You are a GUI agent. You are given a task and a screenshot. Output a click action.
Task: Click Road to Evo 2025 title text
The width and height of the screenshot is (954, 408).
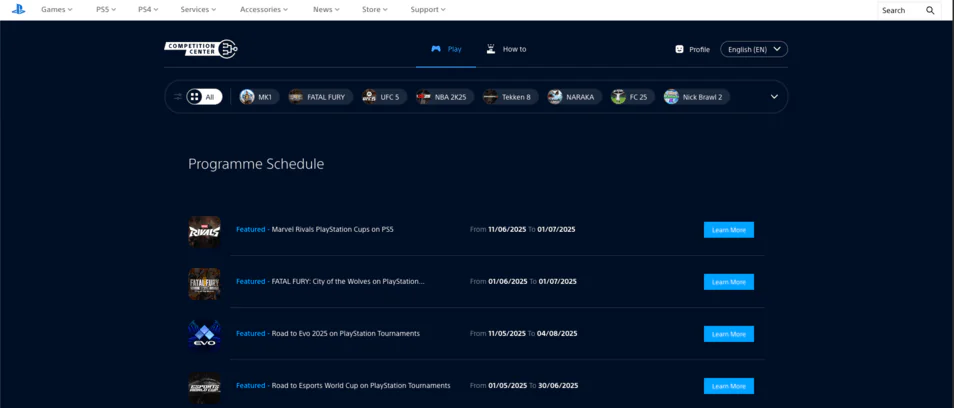coord(346,333)
